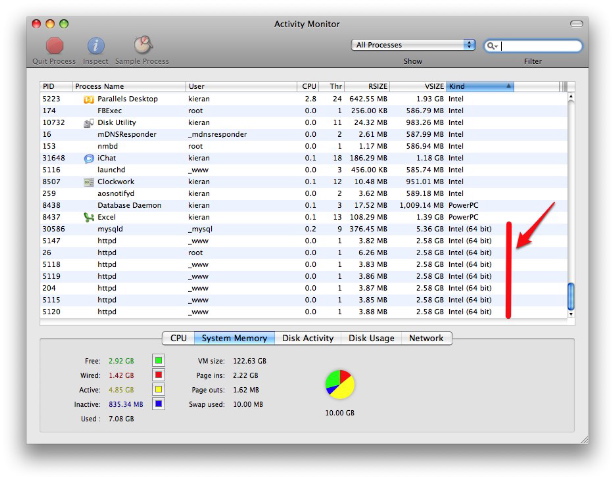Open the Disk Usage tab
The width and height of the screenshot is (615, 480).
371,338
